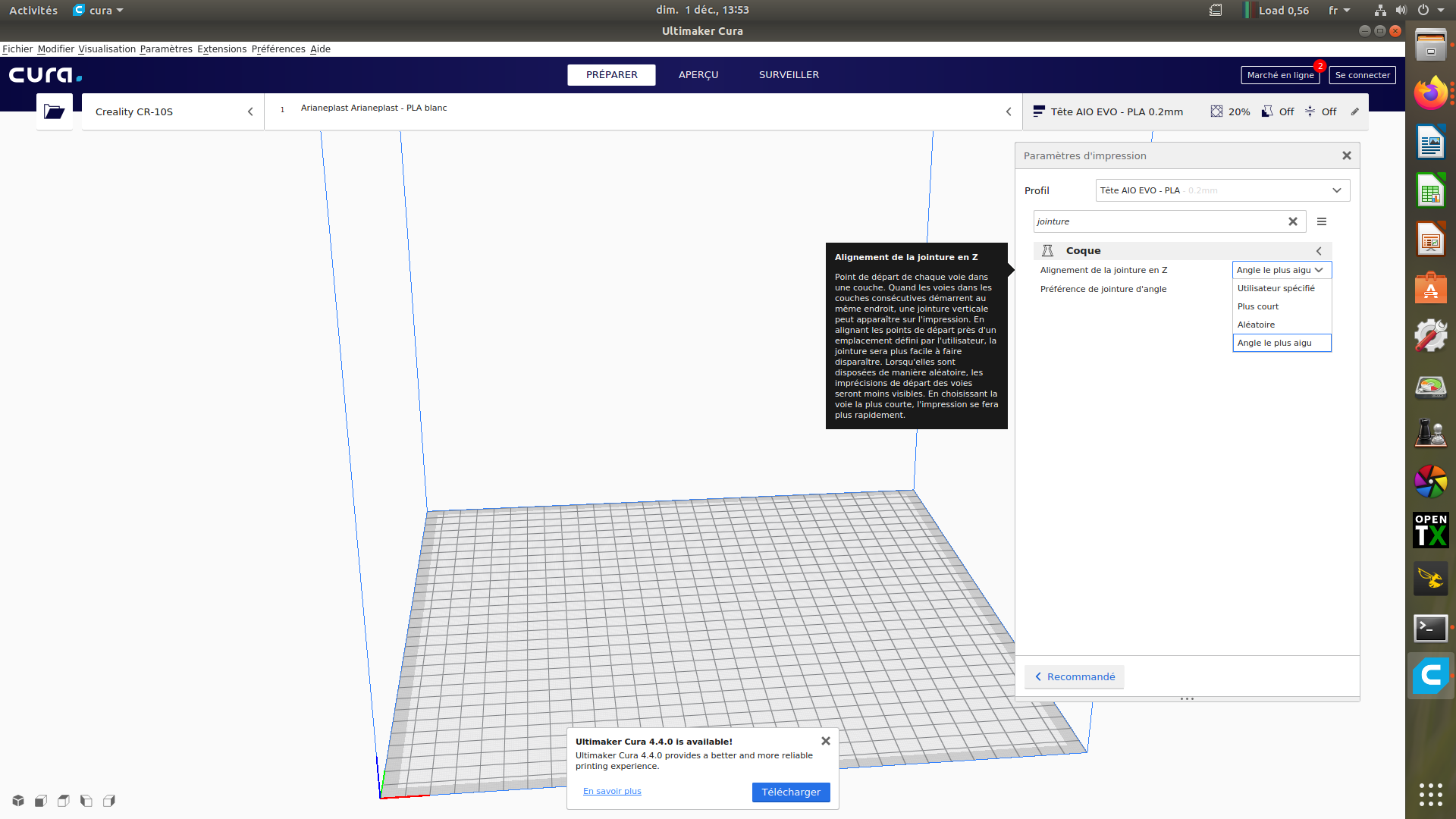This screenshot has height=819, width=1456.
Task: Open settings visibility hamburger menu
Action: (1322, 221)
